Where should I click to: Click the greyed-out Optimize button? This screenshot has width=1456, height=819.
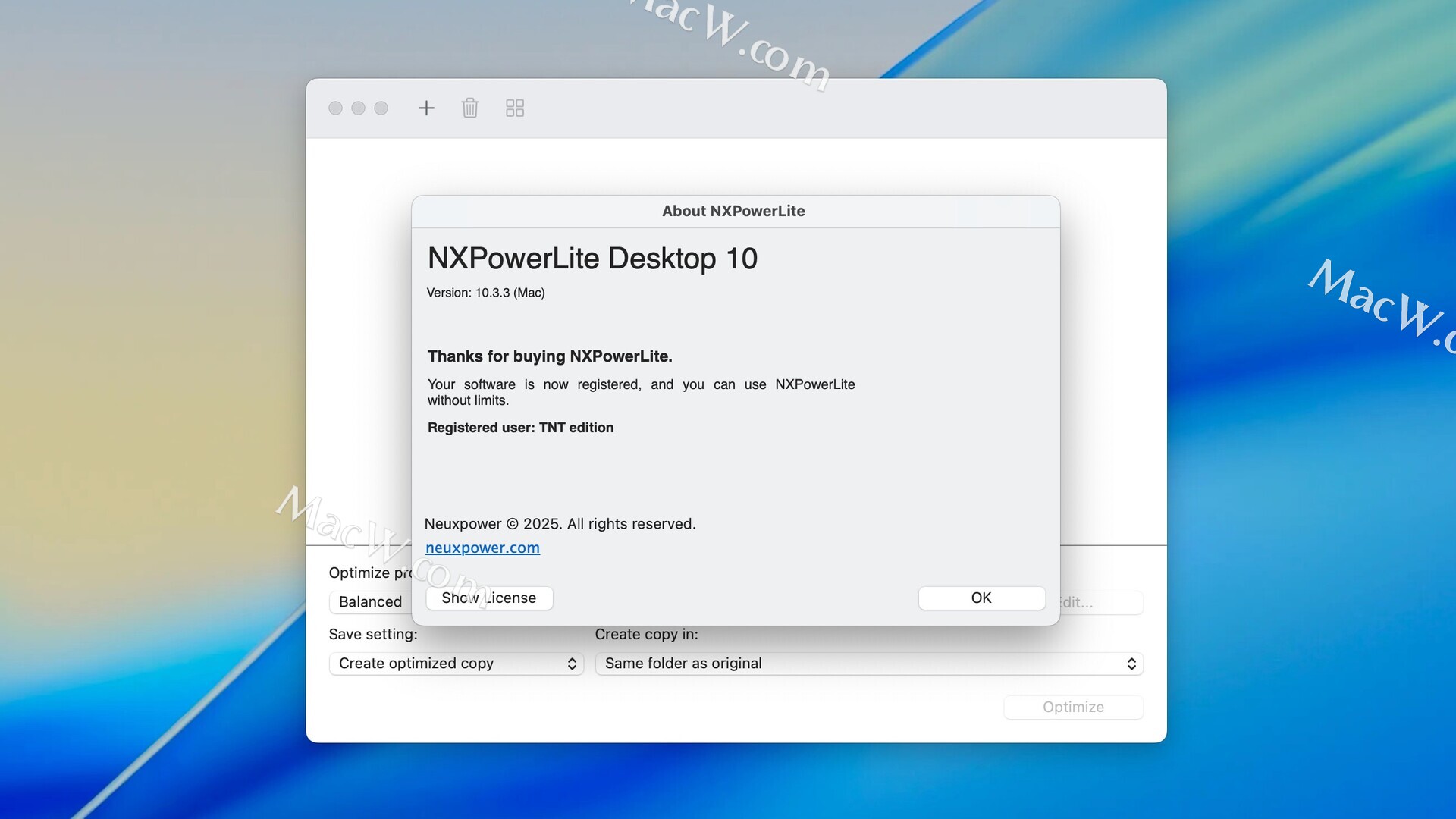point(1073,708)
